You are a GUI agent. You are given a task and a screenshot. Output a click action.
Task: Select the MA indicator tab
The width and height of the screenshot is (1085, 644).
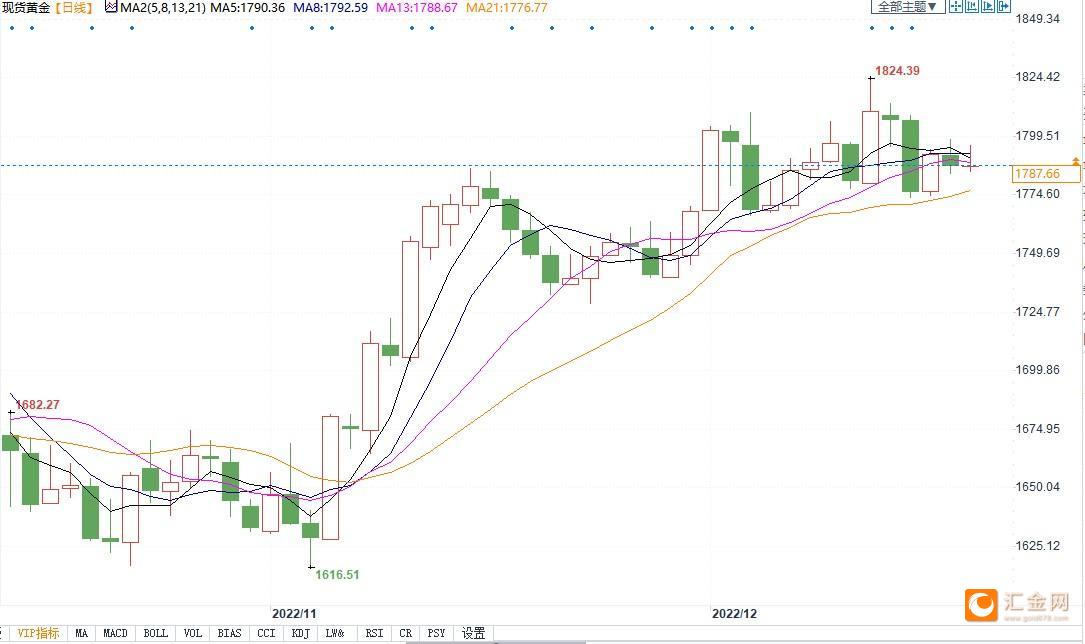tap(82, 633)
